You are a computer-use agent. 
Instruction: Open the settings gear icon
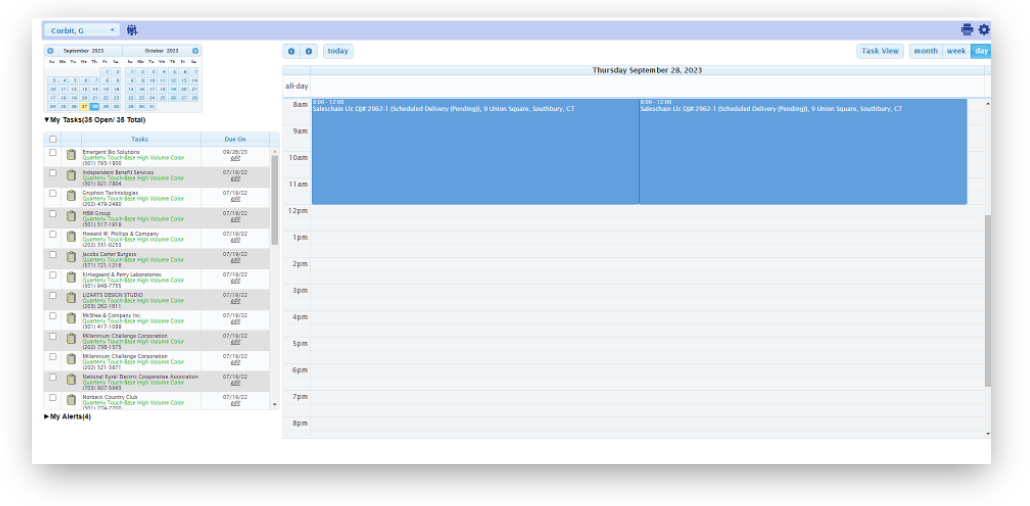(x=984, y=30)
